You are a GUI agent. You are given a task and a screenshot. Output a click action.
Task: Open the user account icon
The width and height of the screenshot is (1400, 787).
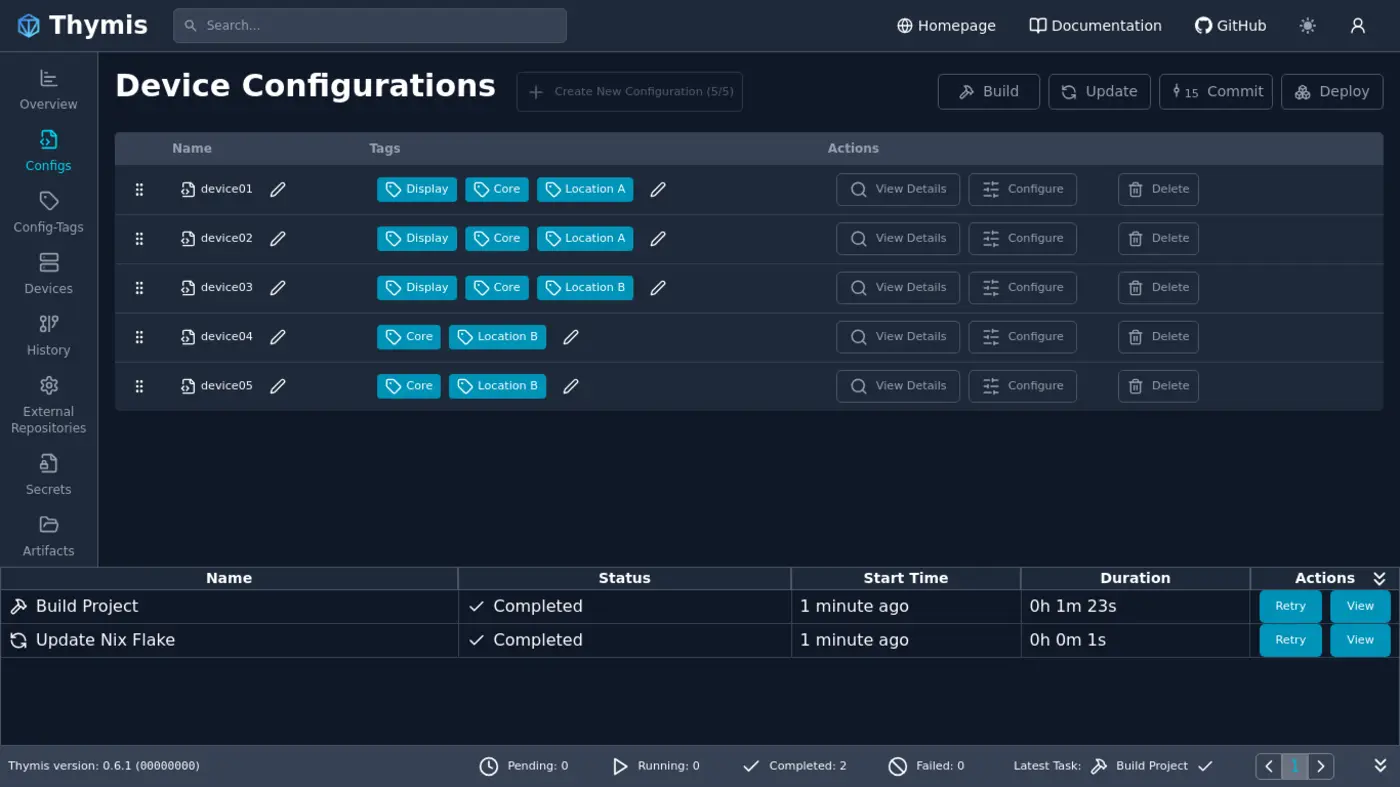[1357, 25]
